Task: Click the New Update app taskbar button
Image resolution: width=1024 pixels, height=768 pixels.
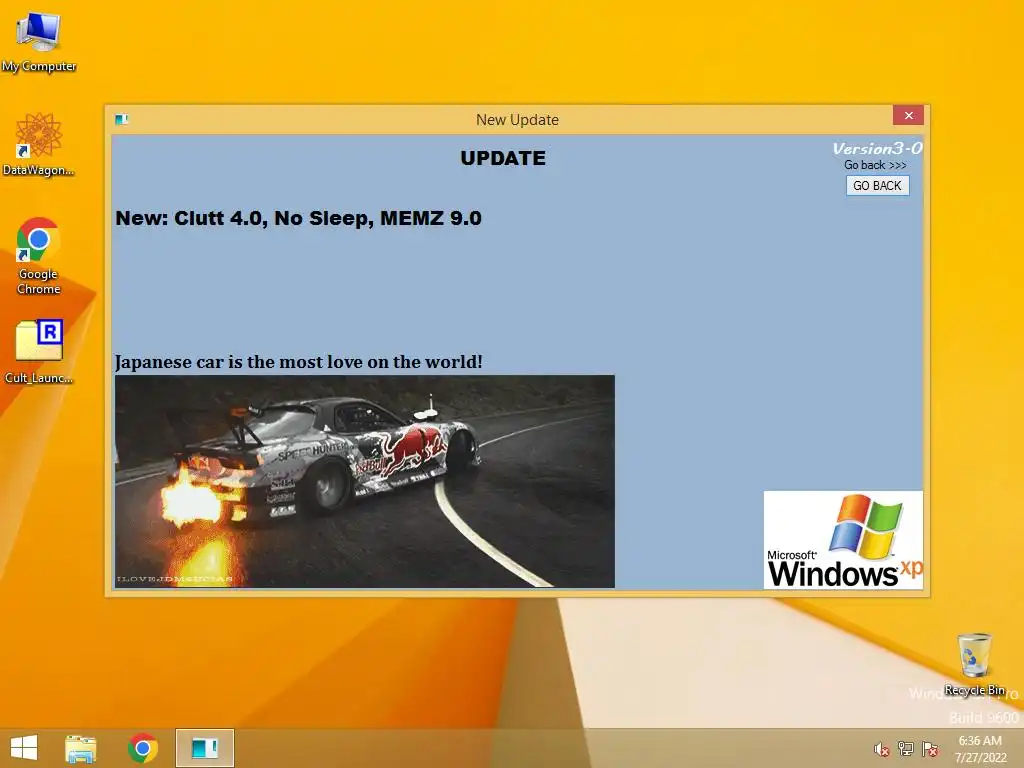Action: [204, 748]
